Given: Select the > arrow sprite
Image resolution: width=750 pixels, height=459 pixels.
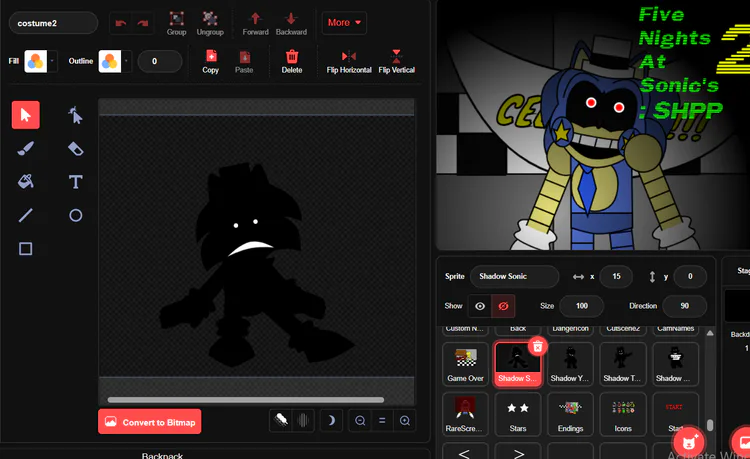Looking at the screenshot, I should (x=518, y=451).
